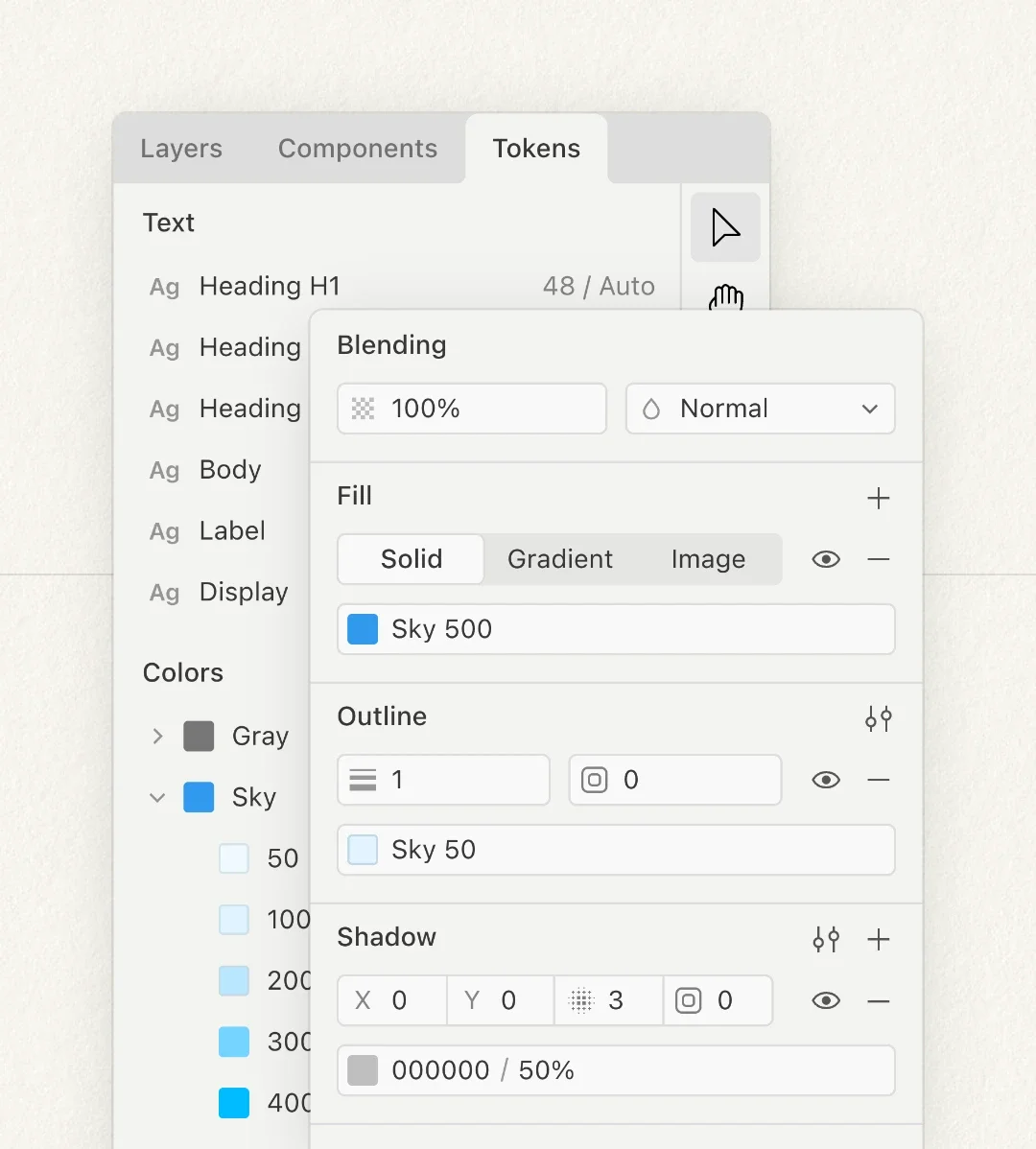Add a new Shadow with the plus icon
Image resolution: width=1036 pixels, height=1149 pixels.
[x=878, y=939]
